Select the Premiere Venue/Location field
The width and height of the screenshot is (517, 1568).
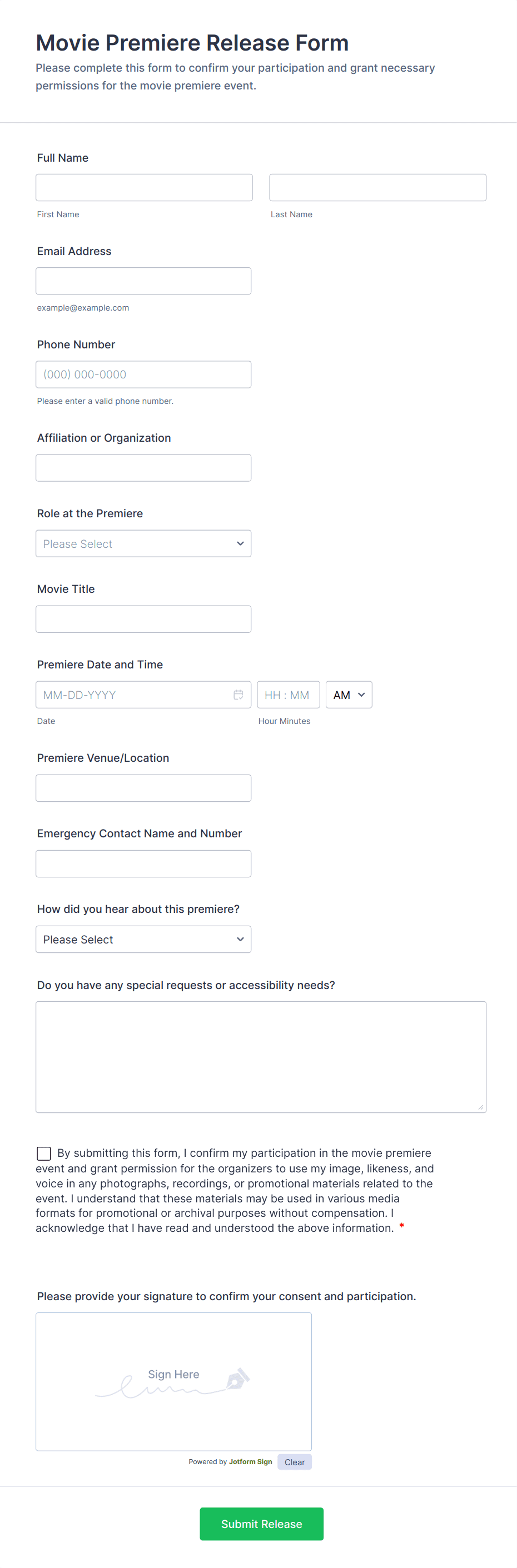coord(143,788)
